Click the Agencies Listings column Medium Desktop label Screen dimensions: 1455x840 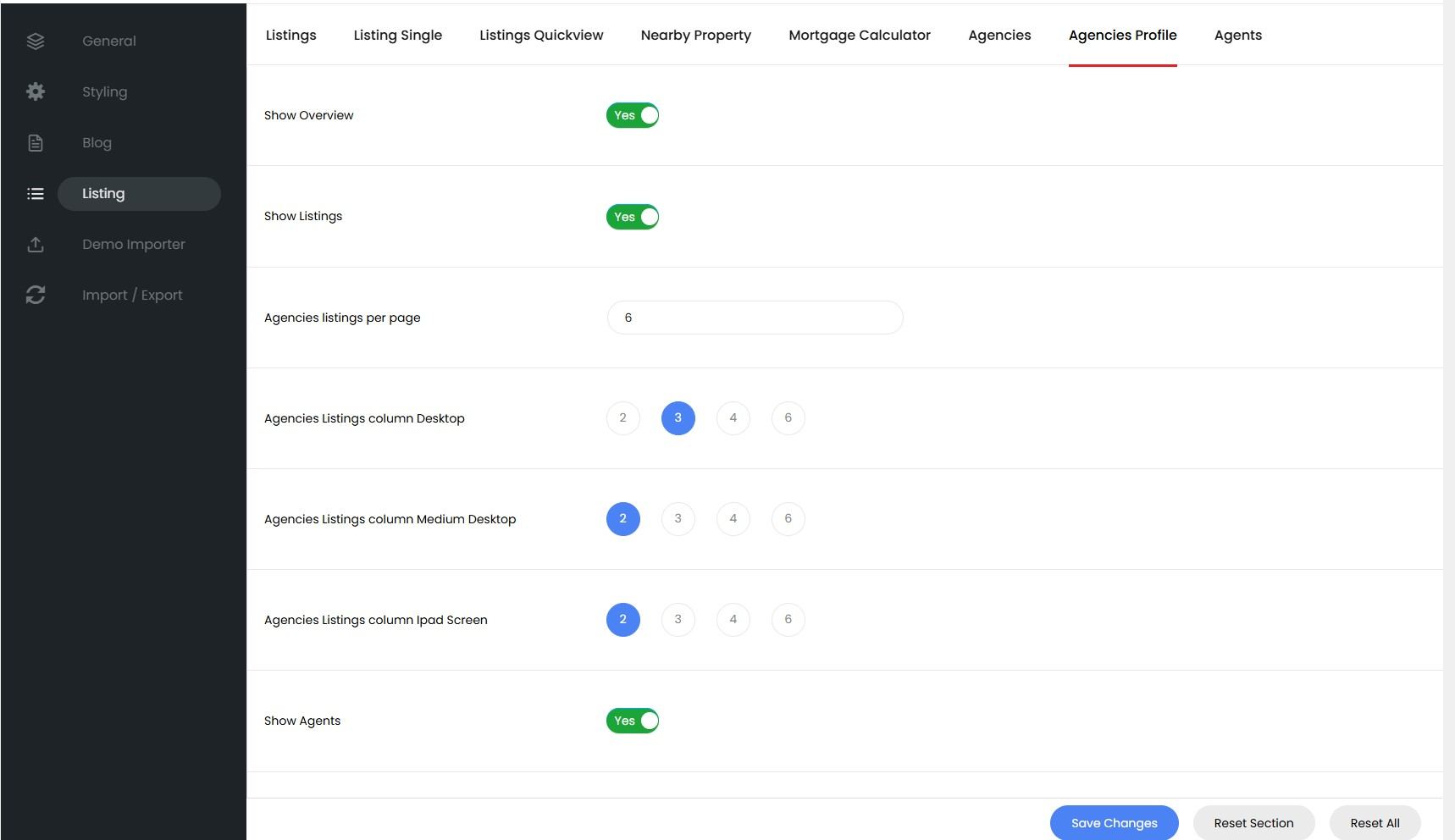pos(390,519)
